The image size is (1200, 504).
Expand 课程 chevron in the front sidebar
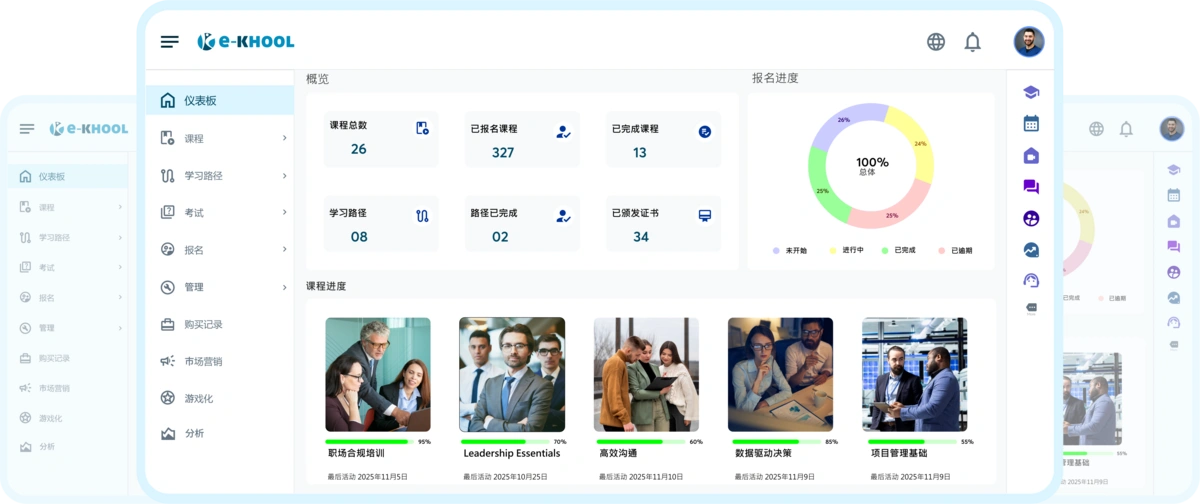[x=284, y=138]
